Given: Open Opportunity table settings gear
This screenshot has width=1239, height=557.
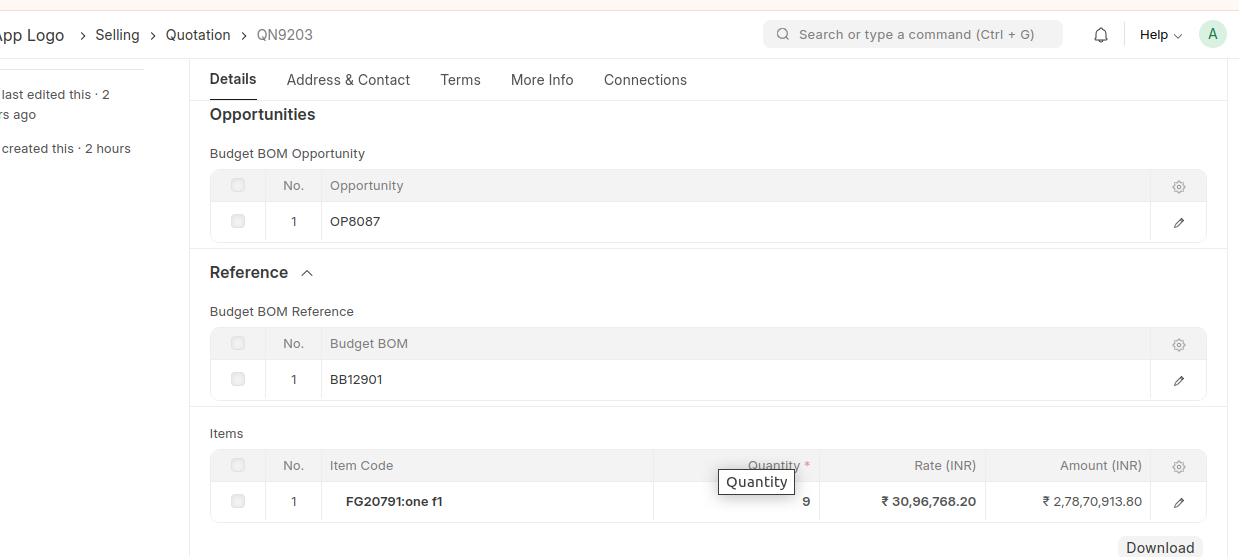Looking at the screenshot, I should [x=1179, y=187].
